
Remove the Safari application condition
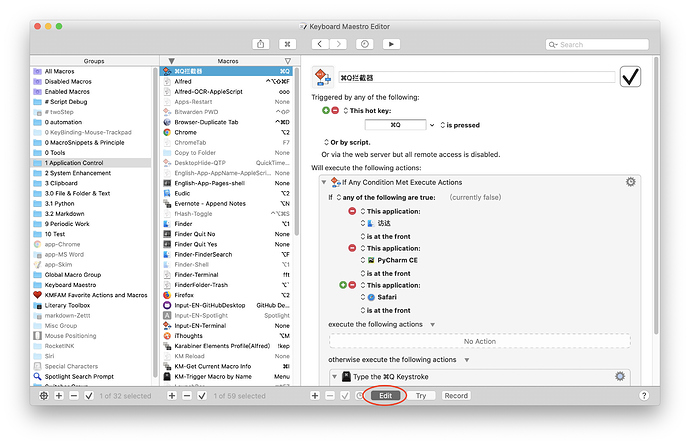352,285
